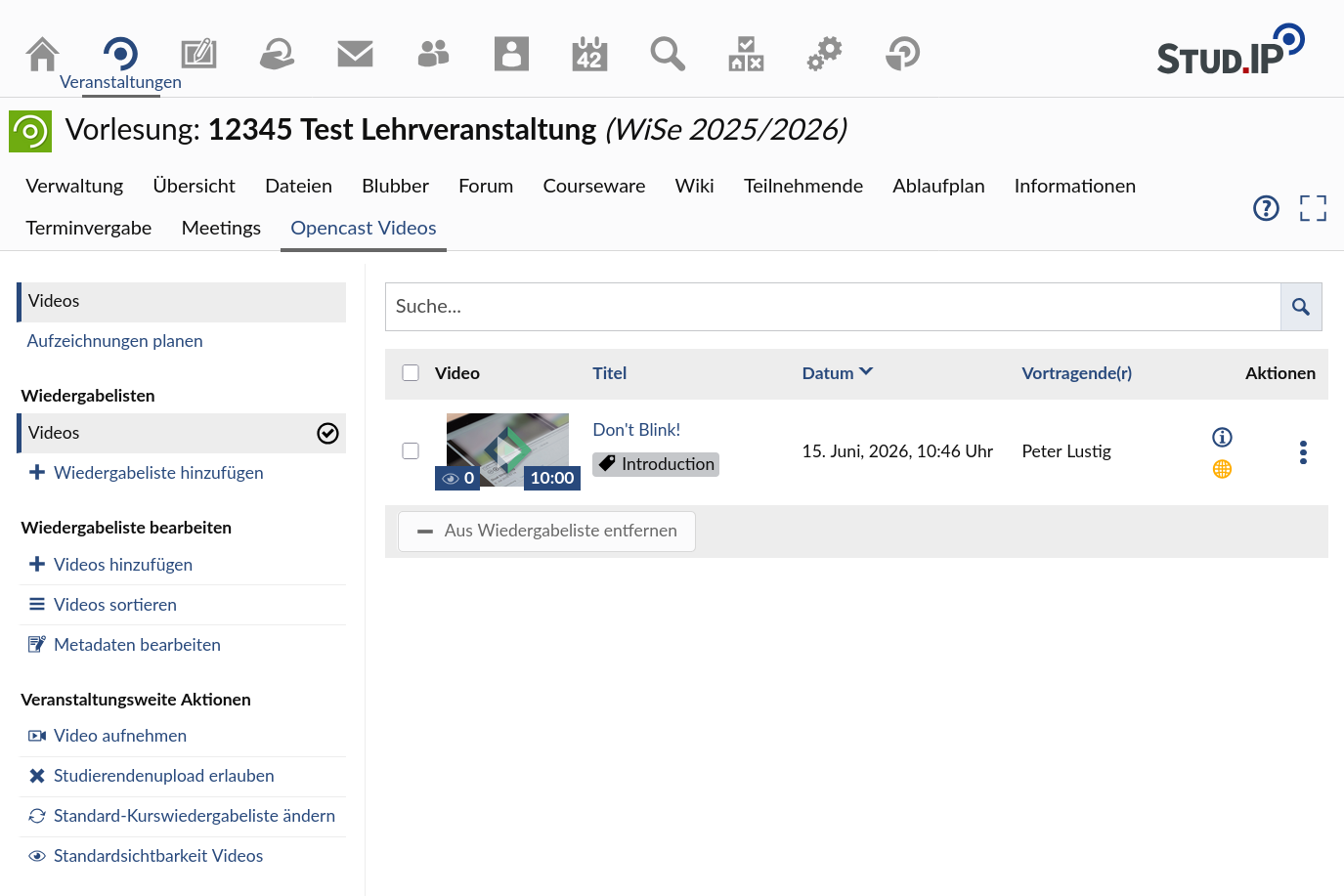
Task: Open the Meetings tab
Action: point(221,228)
